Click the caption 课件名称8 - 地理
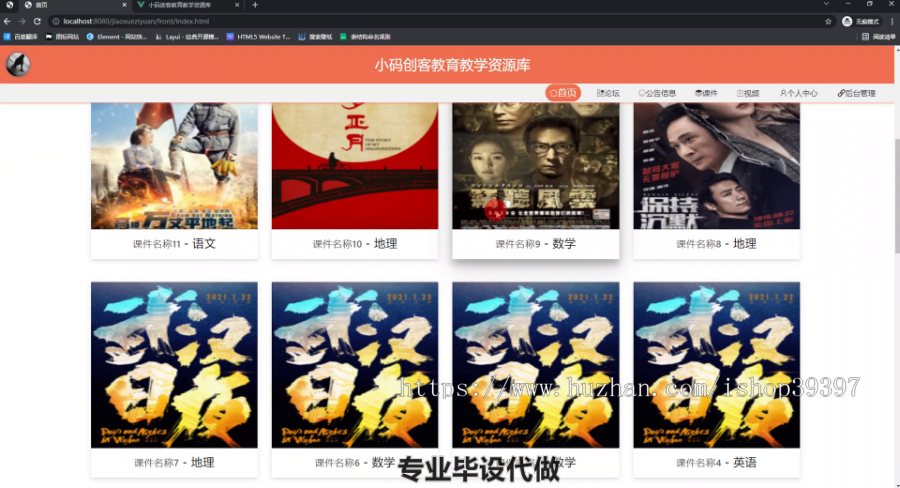 [x=716, y=243]
